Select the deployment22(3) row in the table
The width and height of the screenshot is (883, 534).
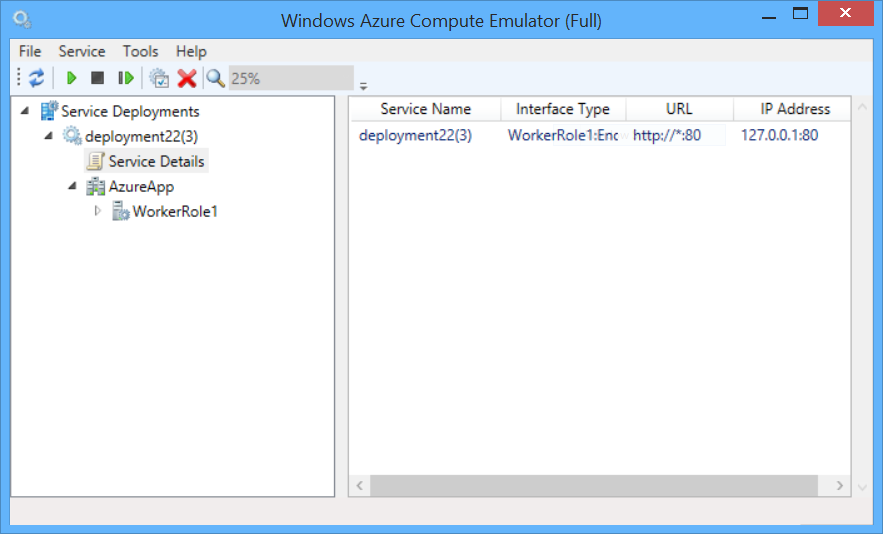coord(415,135)
